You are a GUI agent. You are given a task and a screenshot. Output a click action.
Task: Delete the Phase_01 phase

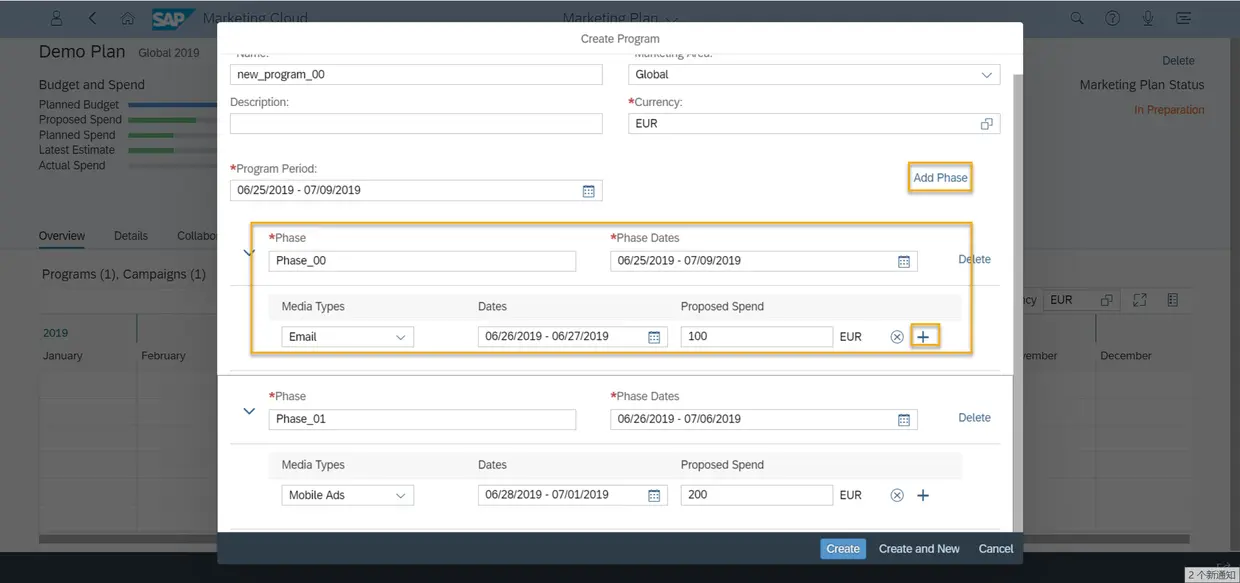coord(974,418)
